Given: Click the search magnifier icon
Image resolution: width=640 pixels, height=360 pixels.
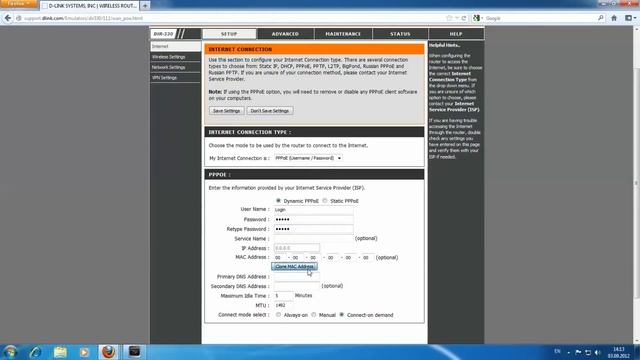Looking at the screenshot, I should click(600, 18).
